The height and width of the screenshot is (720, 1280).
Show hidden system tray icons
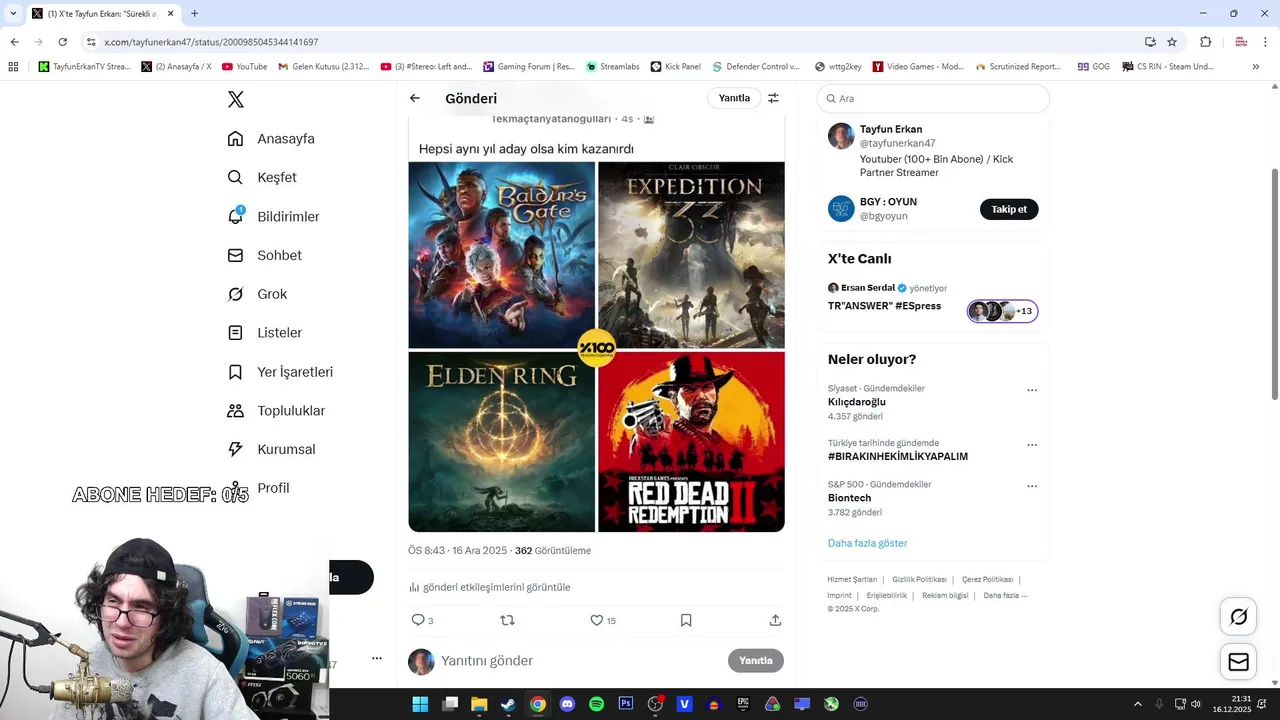click(1137, 704)
